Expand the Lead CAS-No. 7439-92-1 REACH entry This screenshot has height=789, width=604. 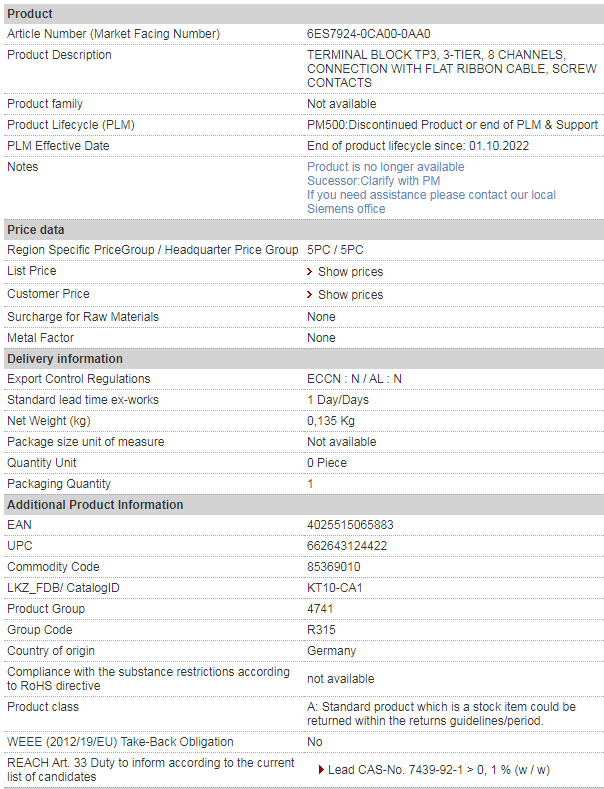pyautogui.click(x=439, y=770)
